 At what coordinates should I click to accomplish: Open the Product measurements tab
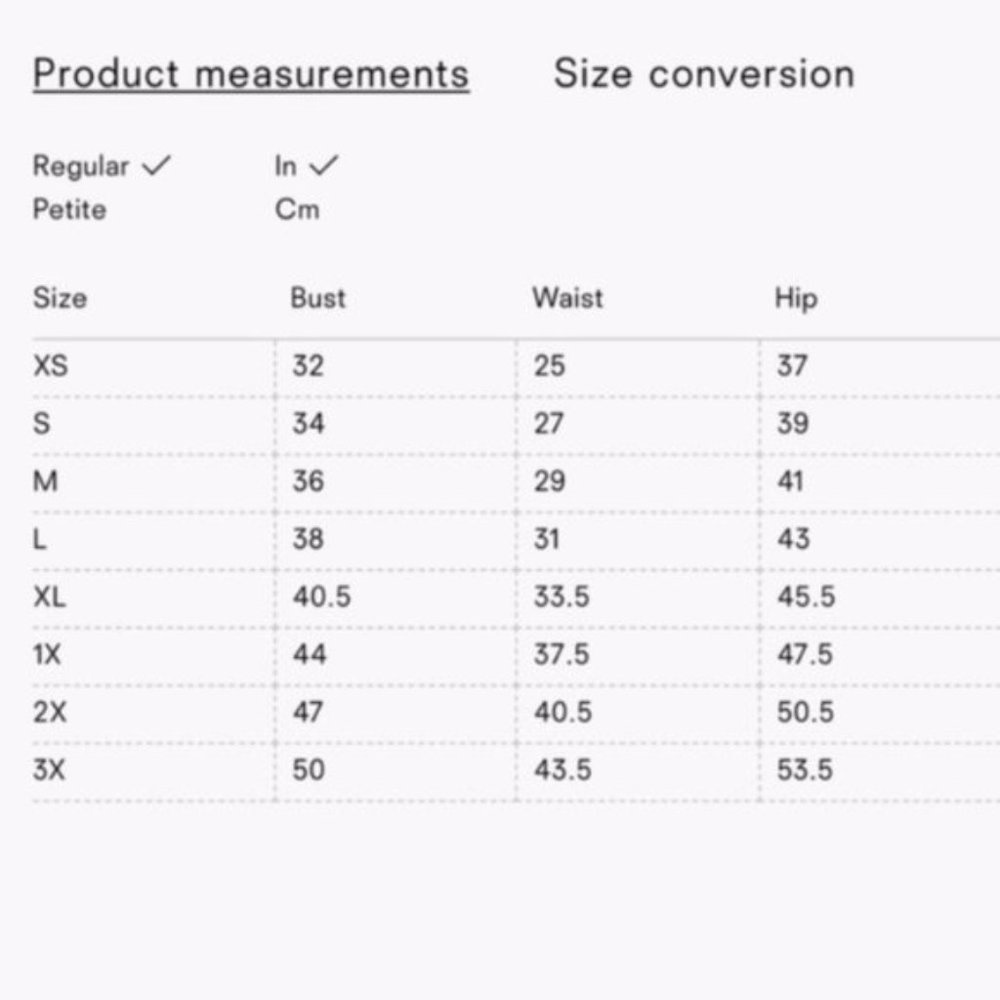(250, 74)
